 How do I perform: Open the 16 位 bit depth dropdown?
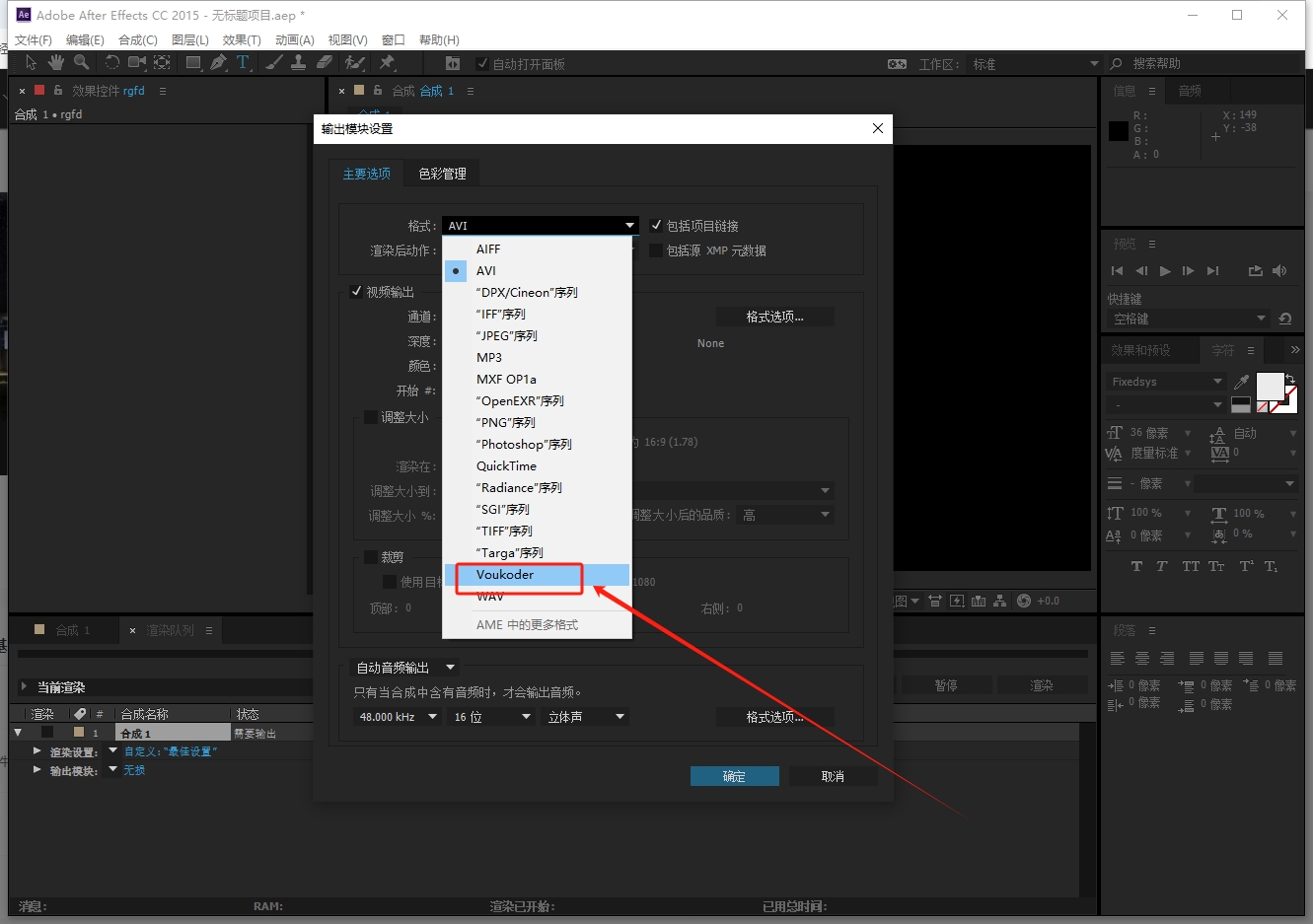point(491,717)
